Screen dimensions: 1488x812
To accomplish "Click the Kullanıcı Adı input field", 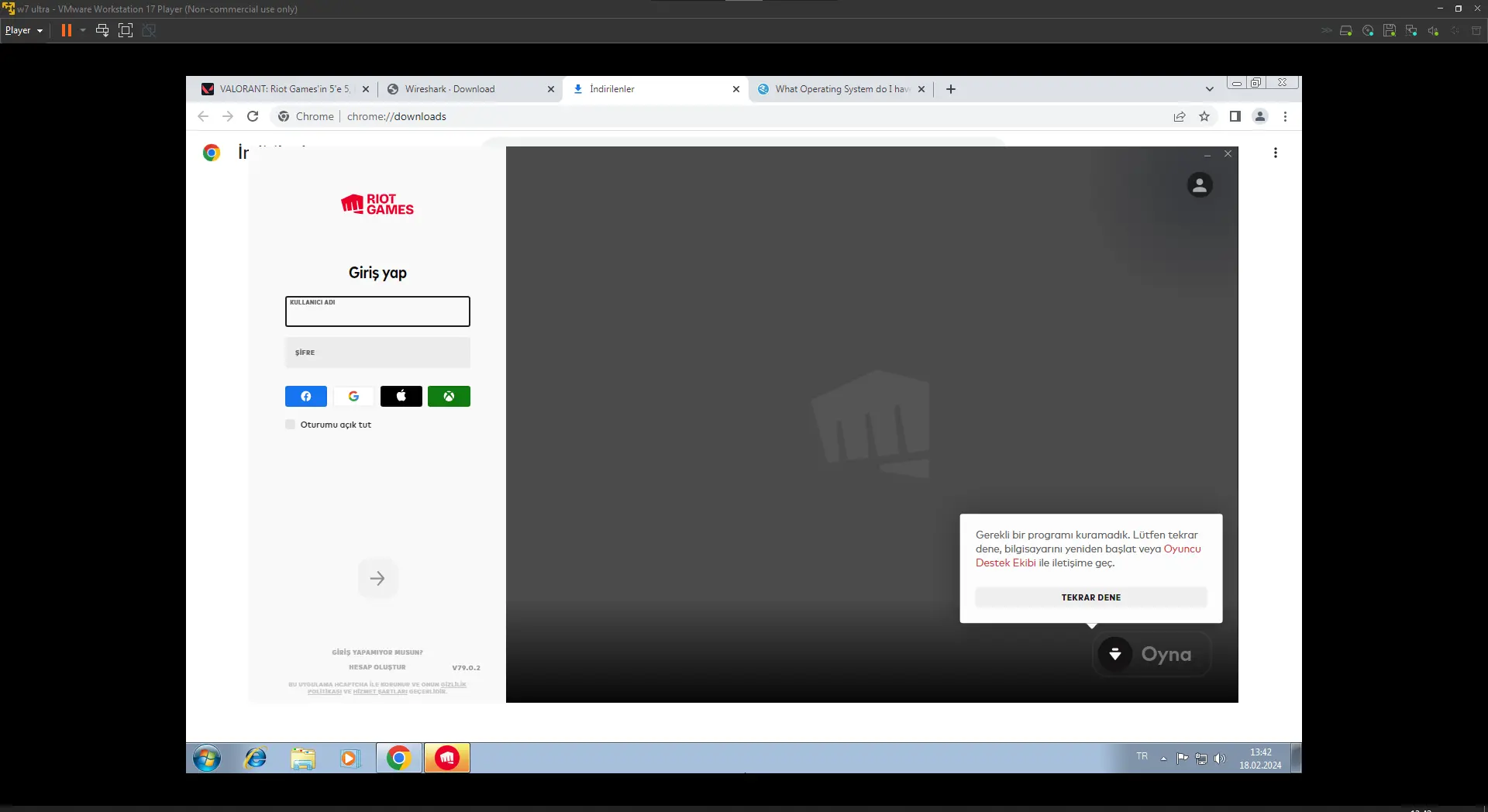I will pos(377,311).
